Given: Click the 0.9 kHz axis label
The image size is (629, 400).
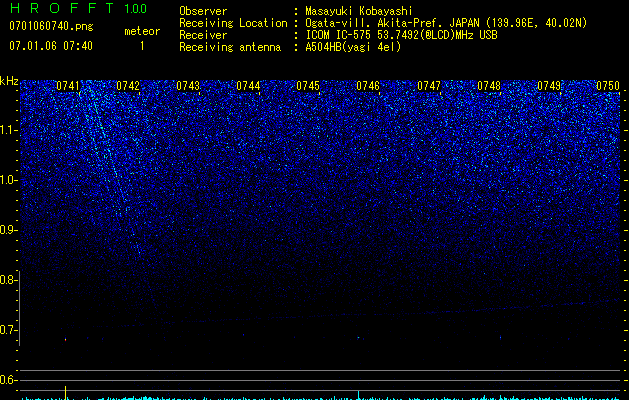Looking at the screenshot, I should tap(7, 230).
